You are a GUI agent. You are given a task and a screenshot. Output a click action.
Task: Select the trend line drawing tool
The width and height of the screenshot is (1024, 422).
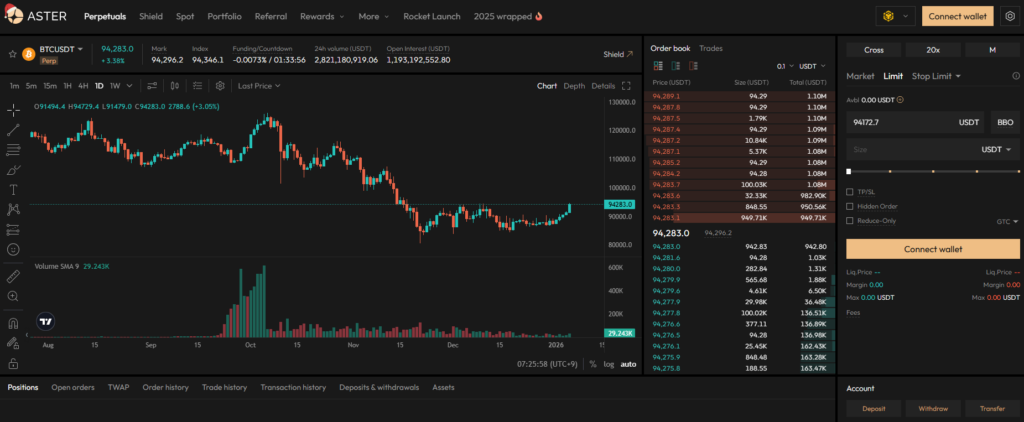click(x=14, y=130)
